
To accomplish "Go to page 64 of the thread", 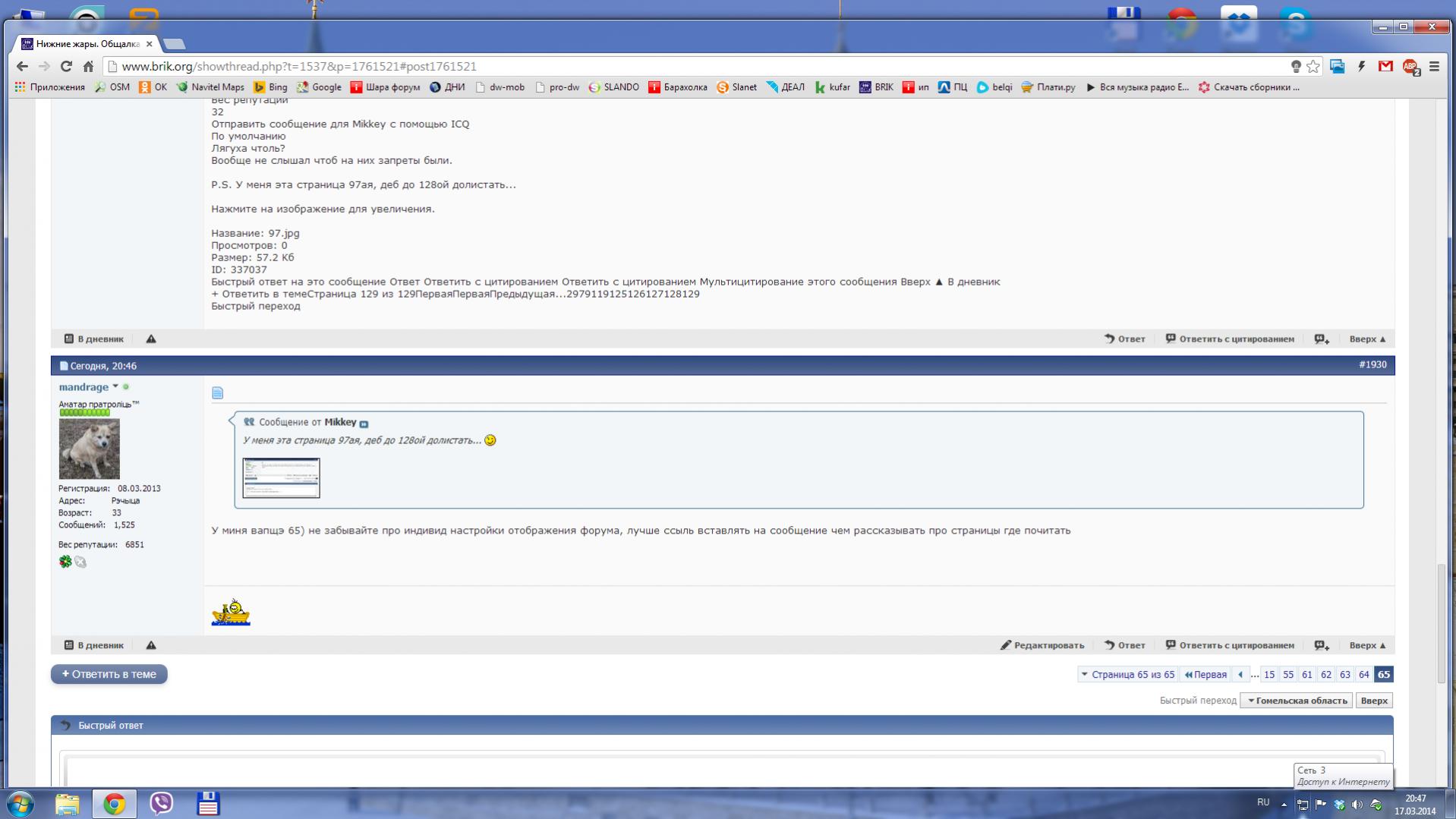I will (x=1363, y=675).
